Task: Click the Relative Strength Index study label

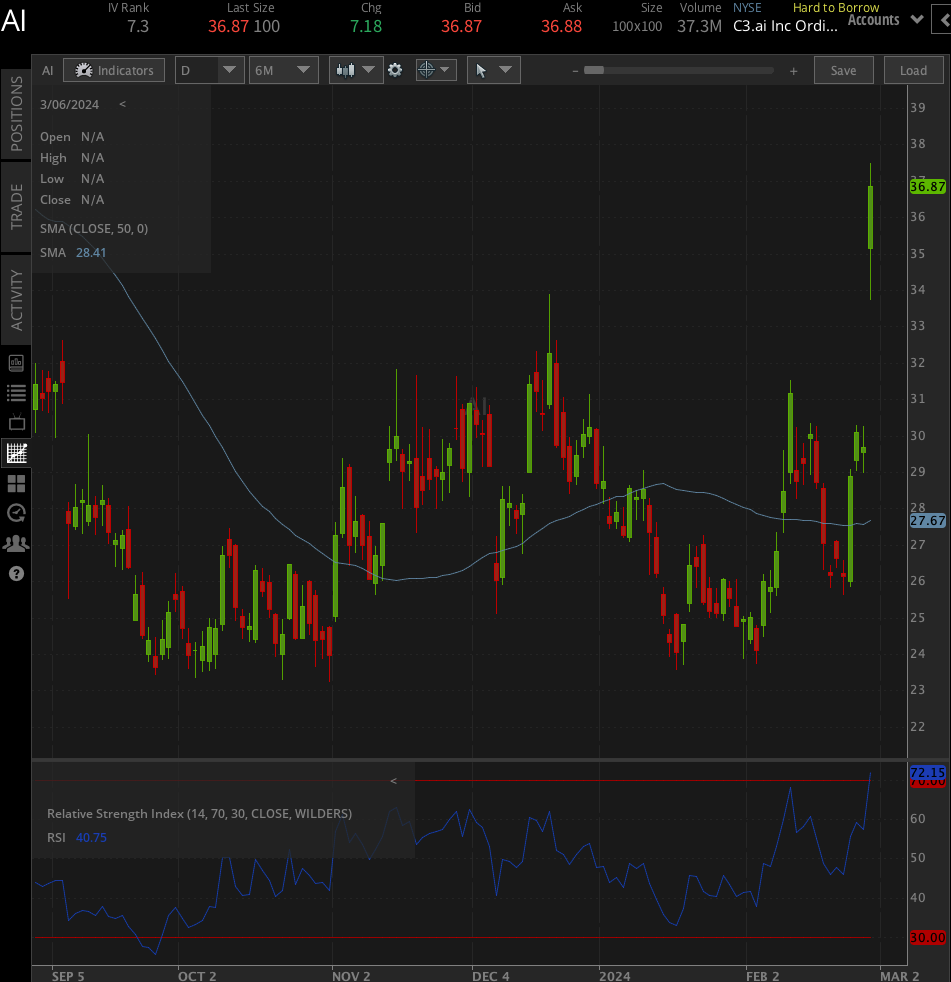Action: click(x=199, y=814)
